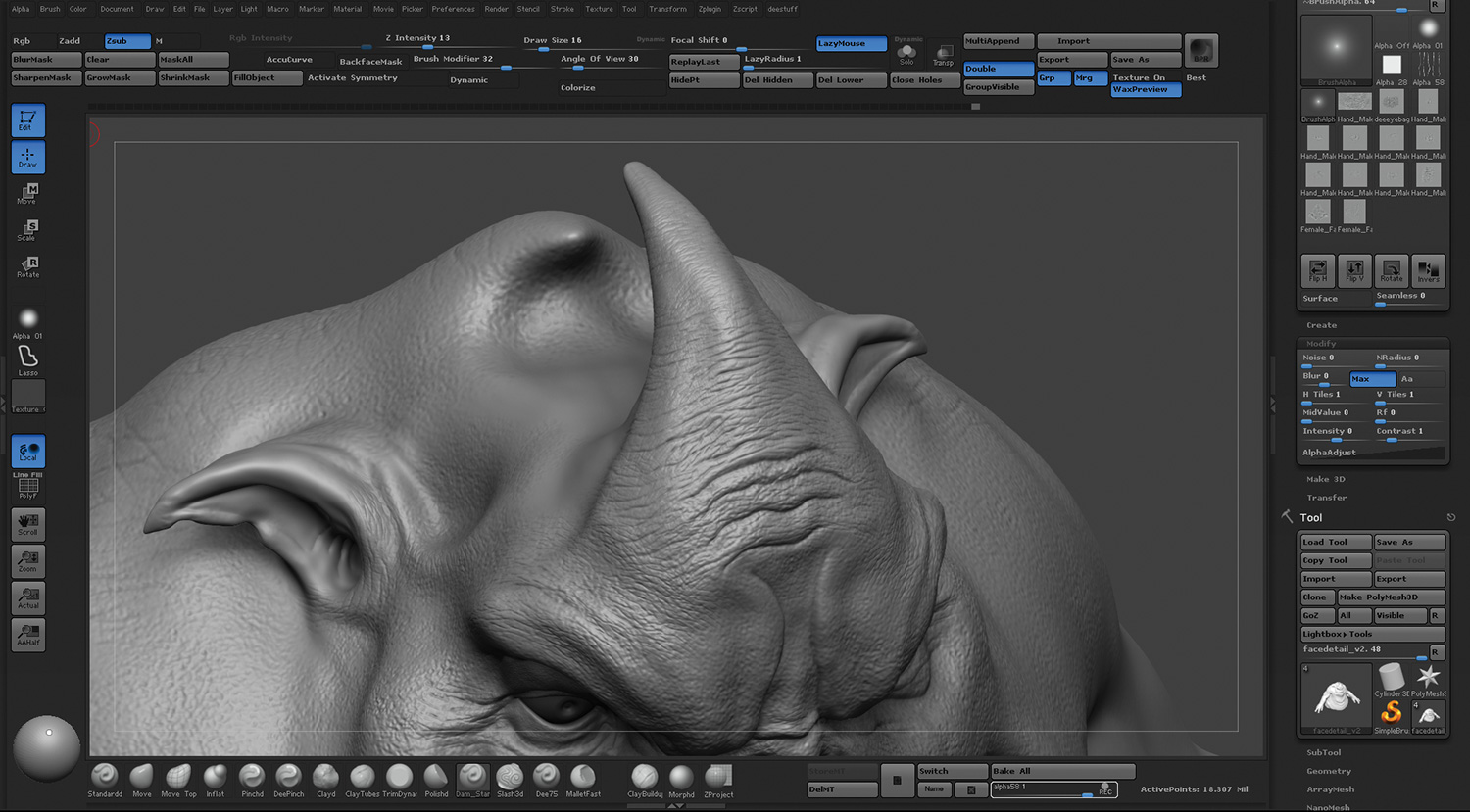
Task: Open Lightbox Tools browser
Action: coord(1372,634)
